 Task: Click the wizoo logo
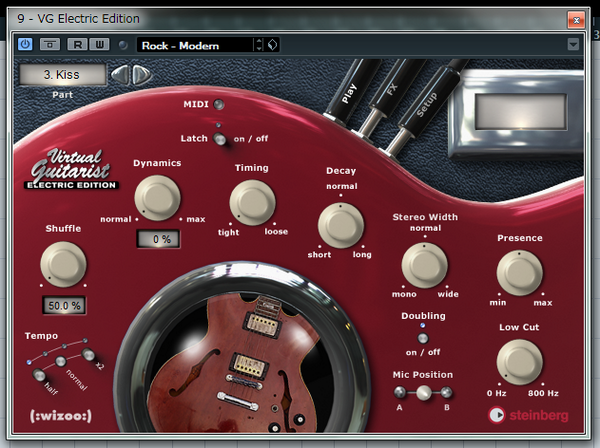61,416
